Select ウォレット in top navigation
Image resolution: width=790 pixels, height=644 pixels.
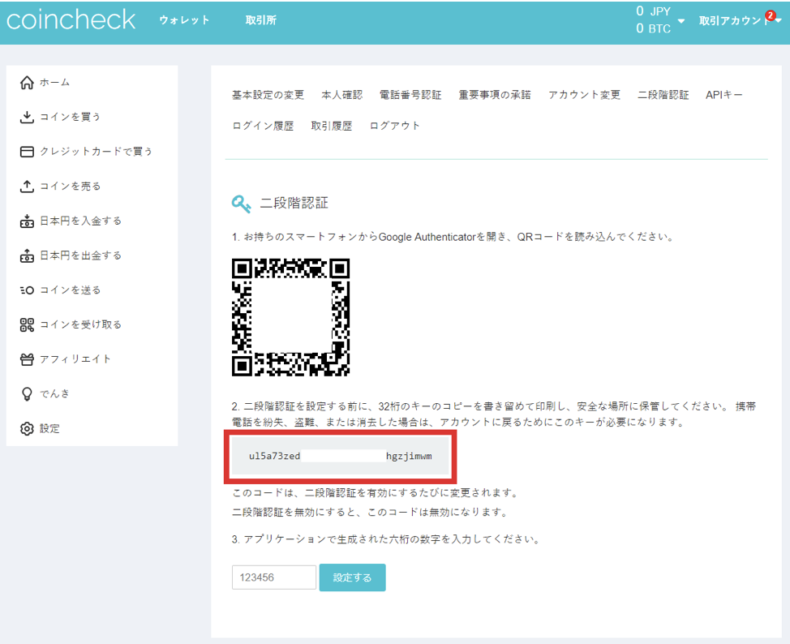tap(184, 20)
